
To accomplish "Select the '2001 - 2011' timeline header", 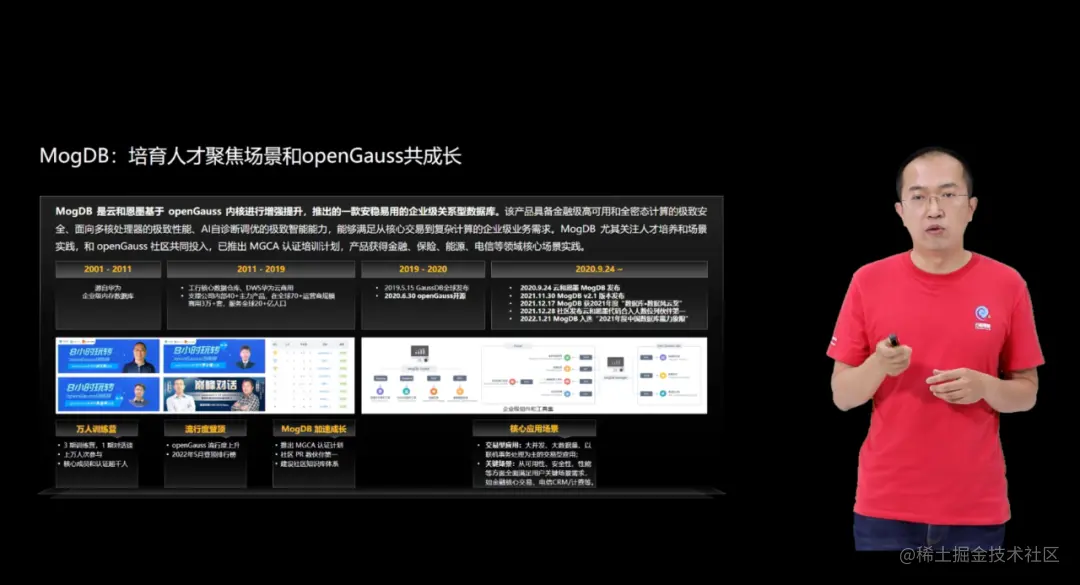I will click(108, 269).
